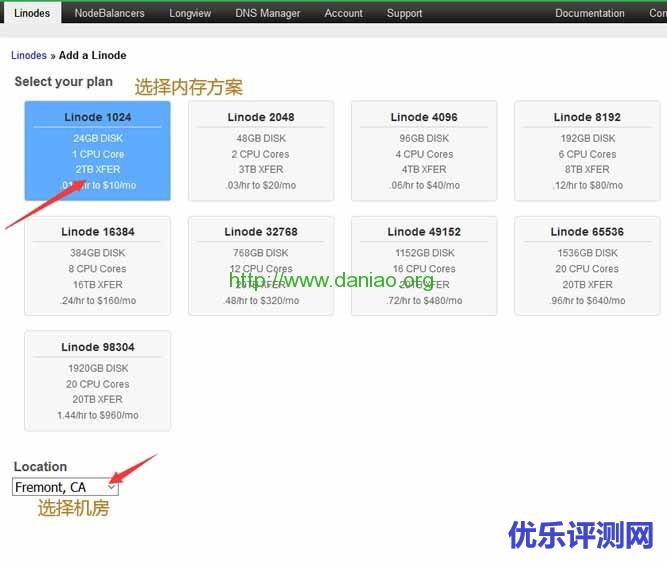
Task: Click the '4 CPU Cores' text
Action: [x=424, y=154]
